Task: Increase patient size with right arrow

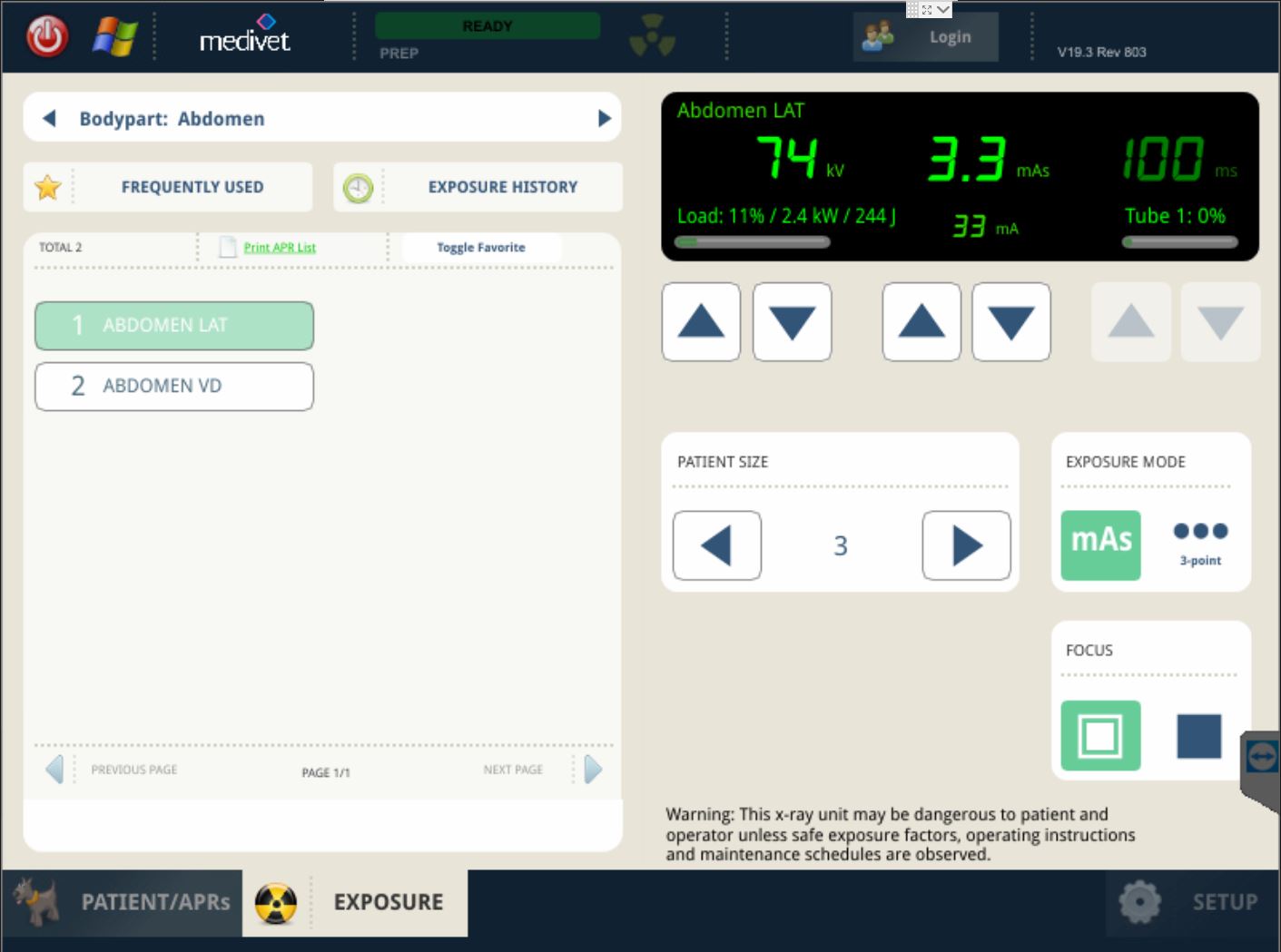Action: coord(966,545)
